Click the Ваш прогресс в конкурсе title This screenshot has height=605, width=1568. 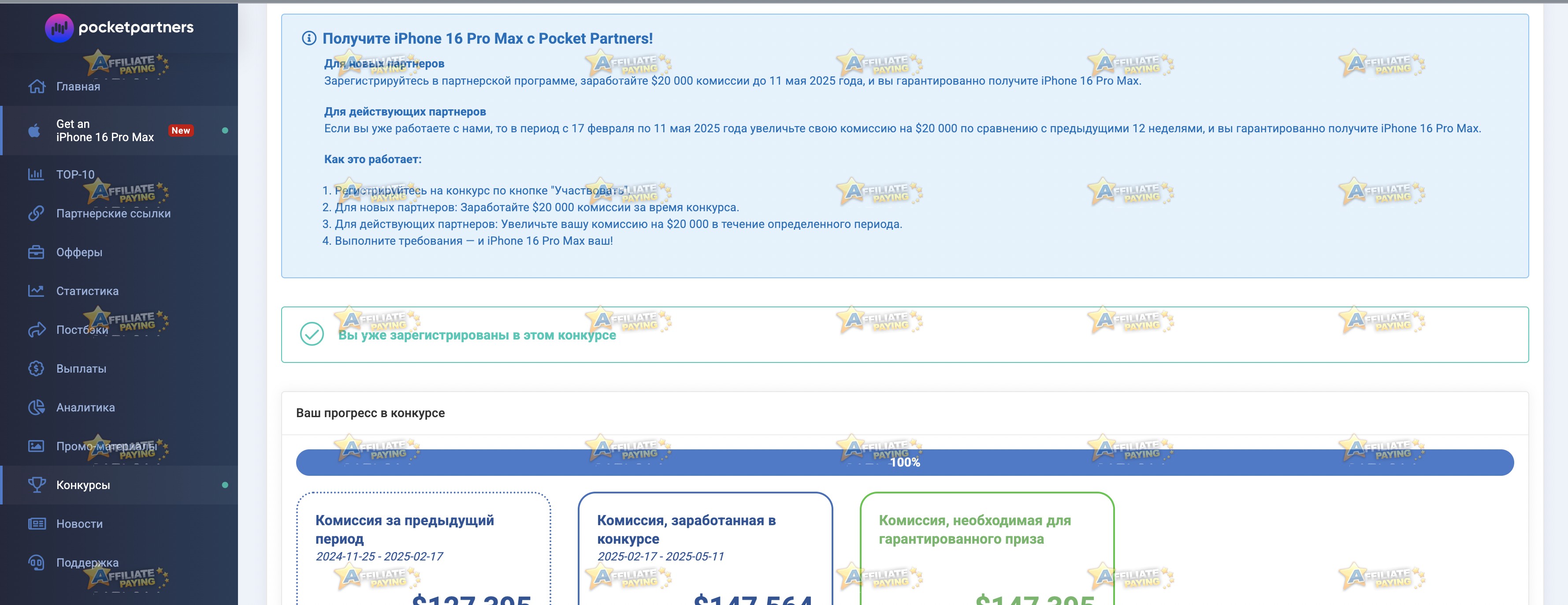[370, 413]
